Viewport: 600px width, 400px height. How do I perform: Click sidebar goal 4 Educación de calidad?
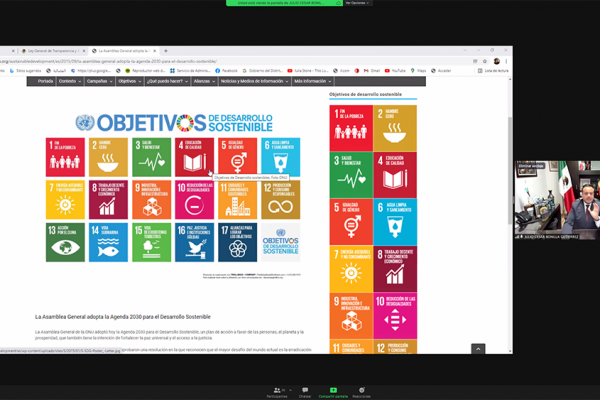click(x=395, y=175)
